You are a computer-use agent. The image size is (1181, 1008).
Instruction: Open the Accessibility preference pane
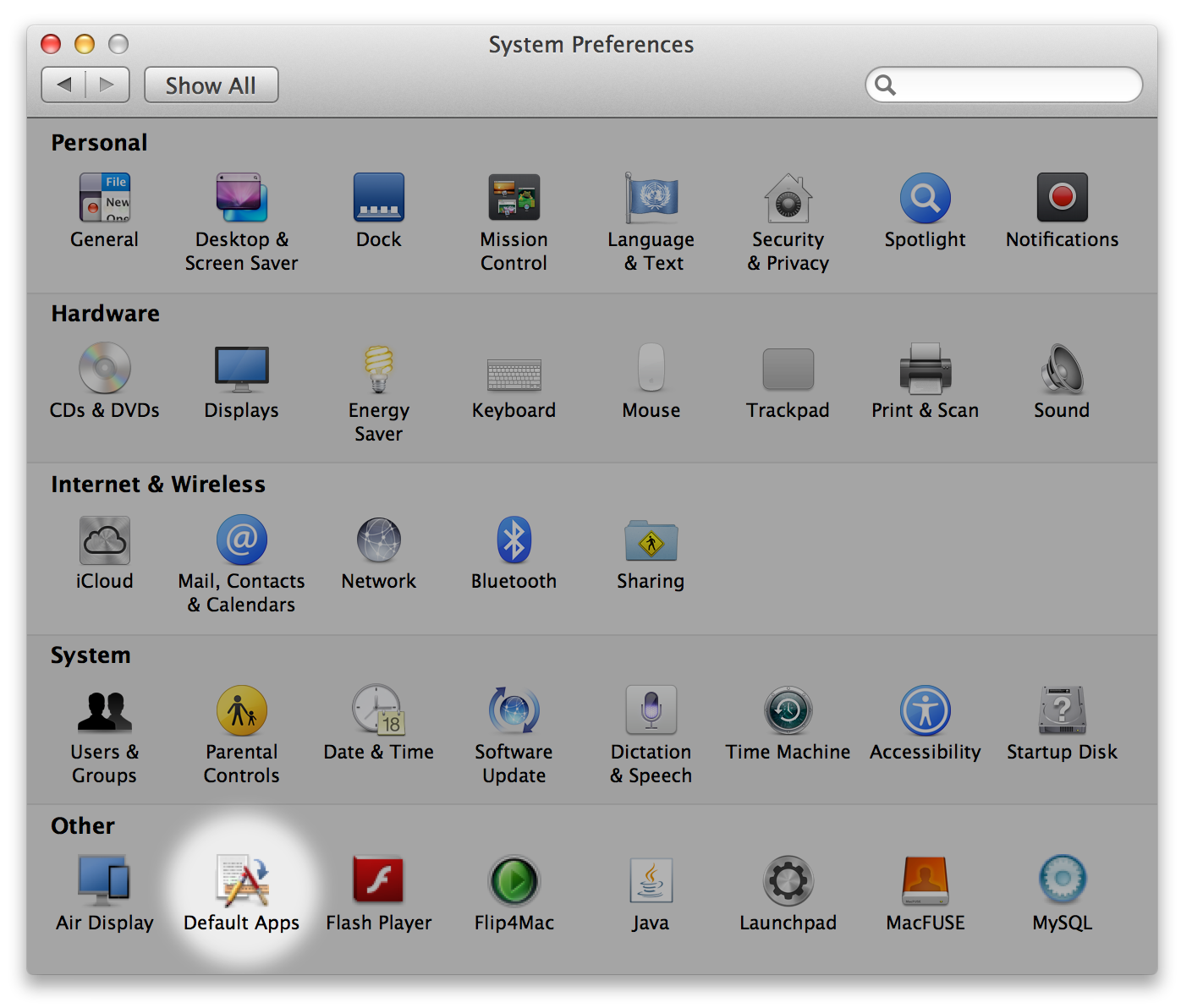[x=925, y=711]
